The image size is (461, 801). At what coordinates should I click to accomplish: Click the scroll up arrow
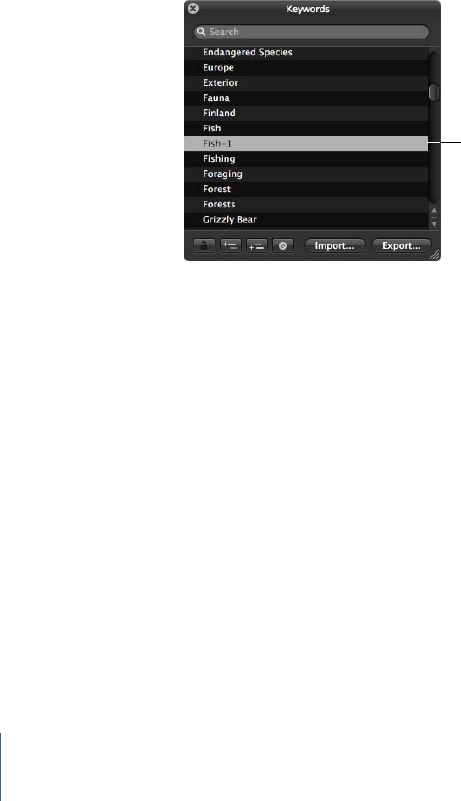(x=434, y=210)
